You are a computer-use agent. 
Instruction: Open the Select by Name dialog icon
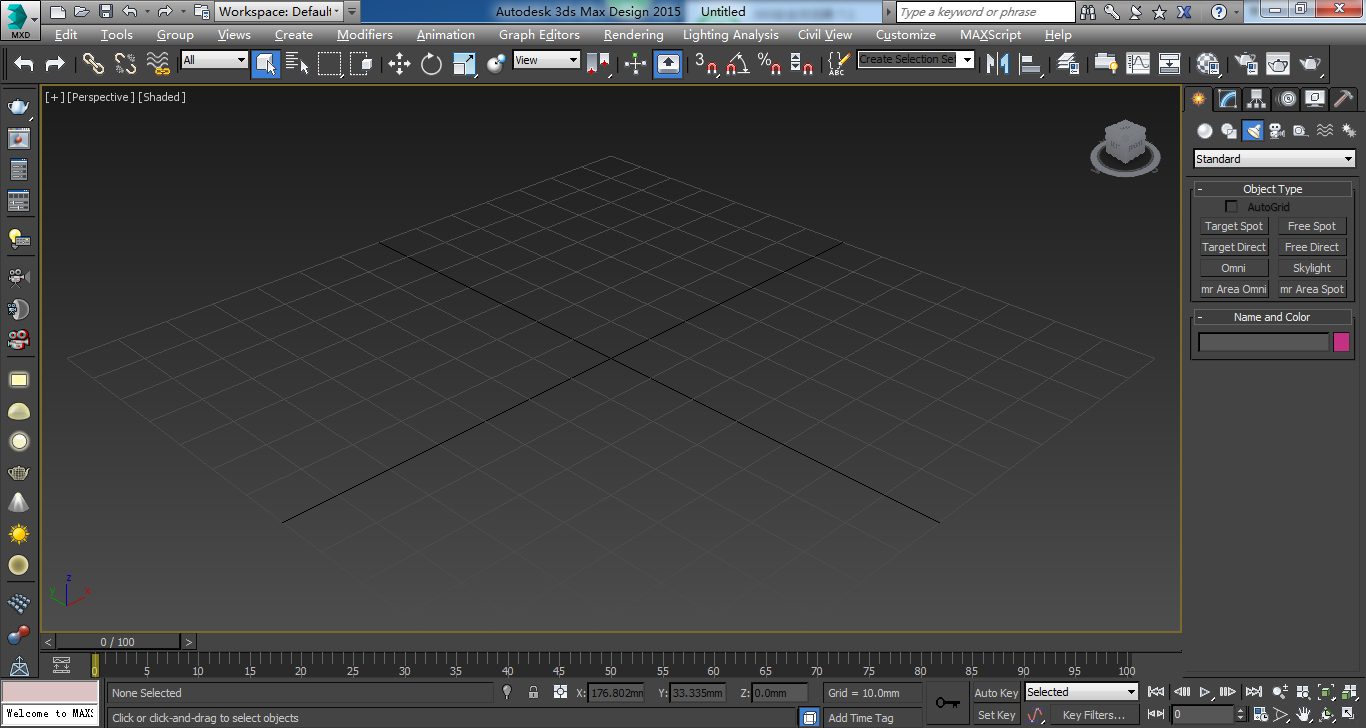coord(297,63)
